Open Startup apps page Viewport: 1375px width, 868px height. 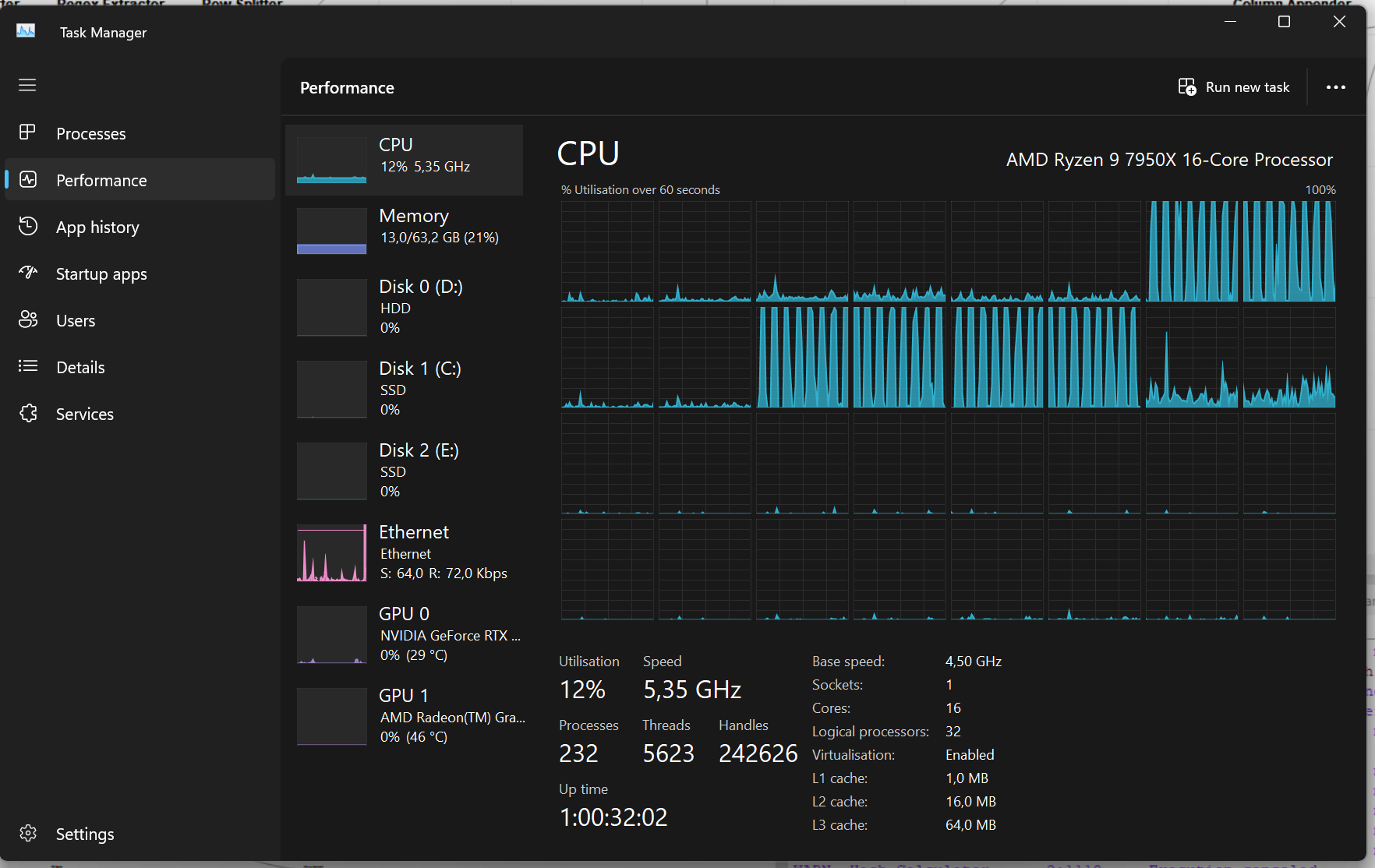140,273
